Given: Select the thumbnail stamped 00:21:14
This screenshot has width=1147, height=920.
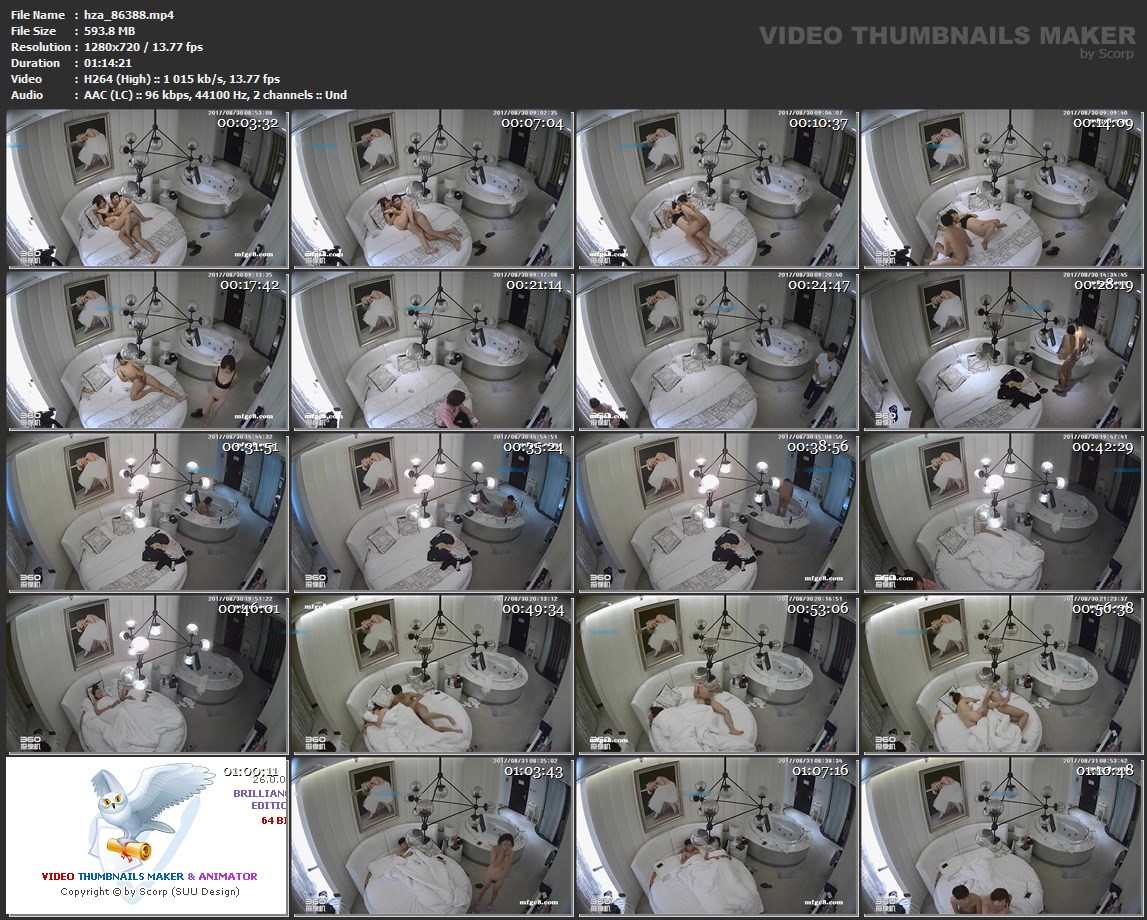Looking at the screenshot, I should point(432,350).
